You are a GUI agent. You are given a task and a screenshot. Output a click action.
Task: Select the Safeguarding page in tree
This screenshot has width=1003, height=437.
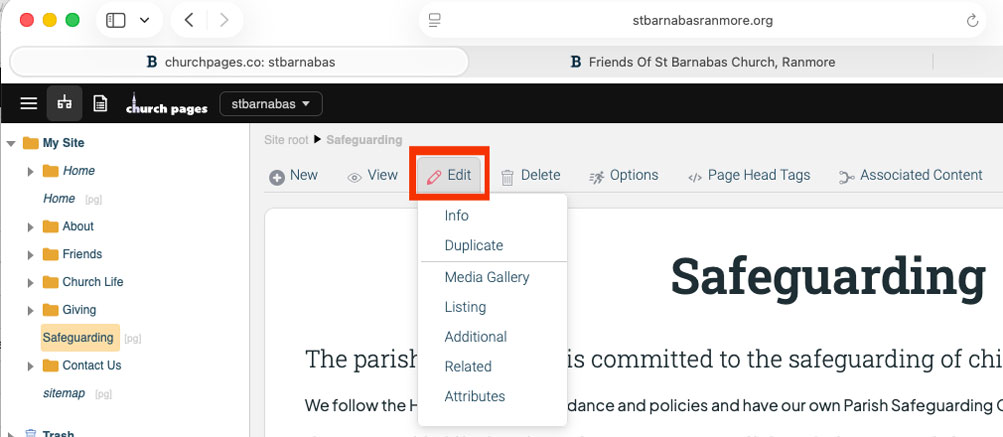pyautogui.click(x=78, y=337)
